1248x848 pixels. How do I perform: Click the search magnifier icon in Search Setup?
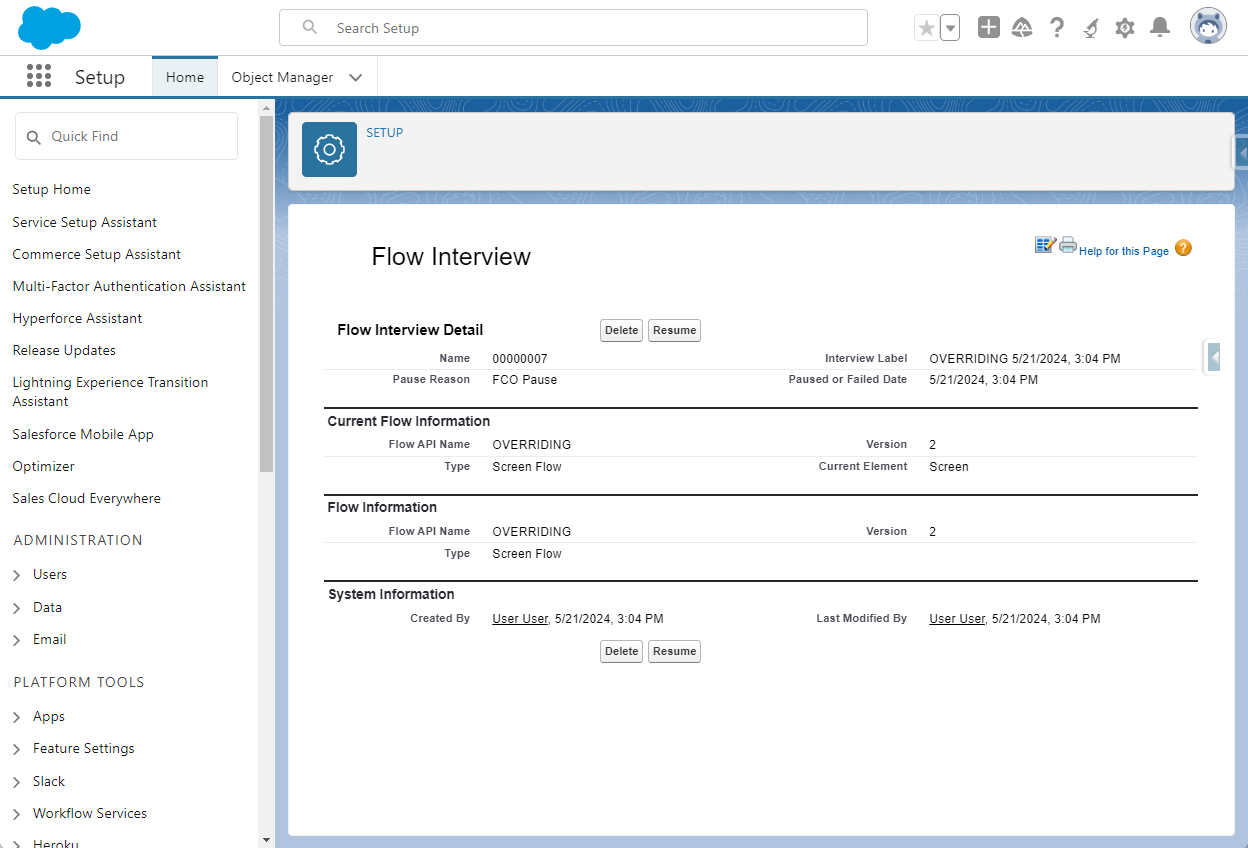pyautogui.click(x=310, y=28)
